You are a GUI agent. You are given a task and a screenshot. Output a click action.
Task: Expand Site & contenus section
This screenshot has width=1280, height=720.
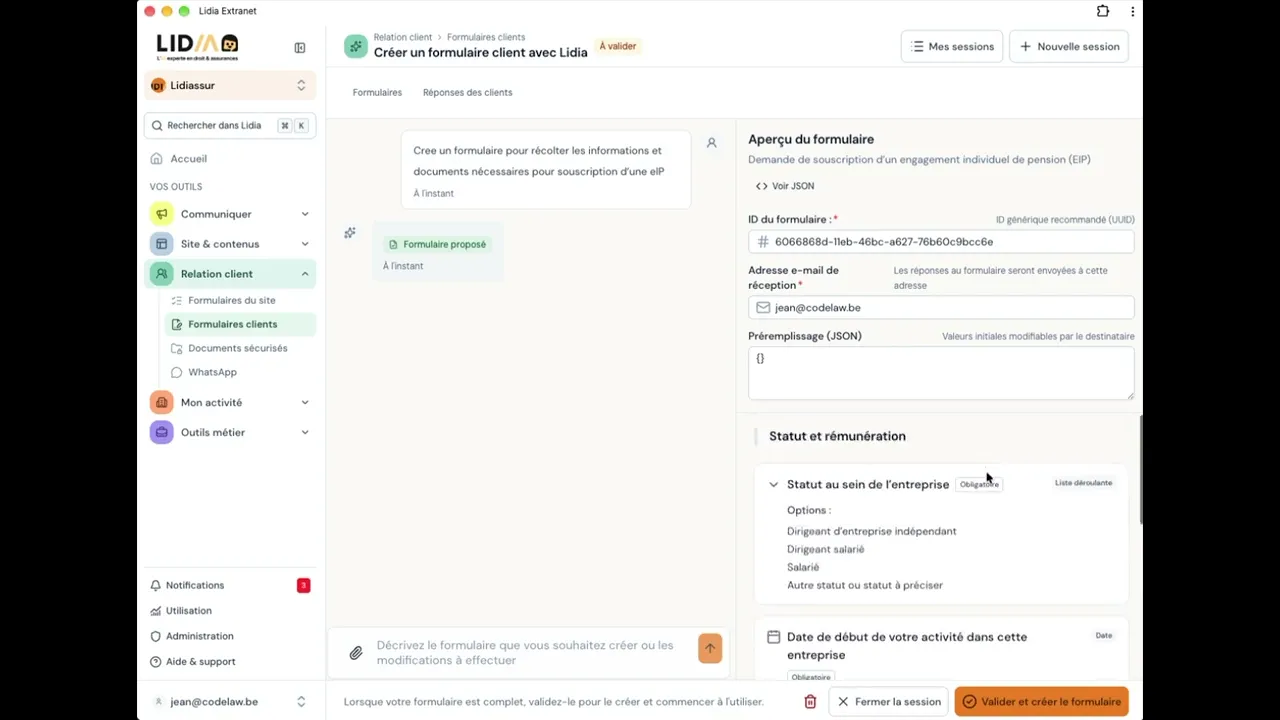(305, 244)
